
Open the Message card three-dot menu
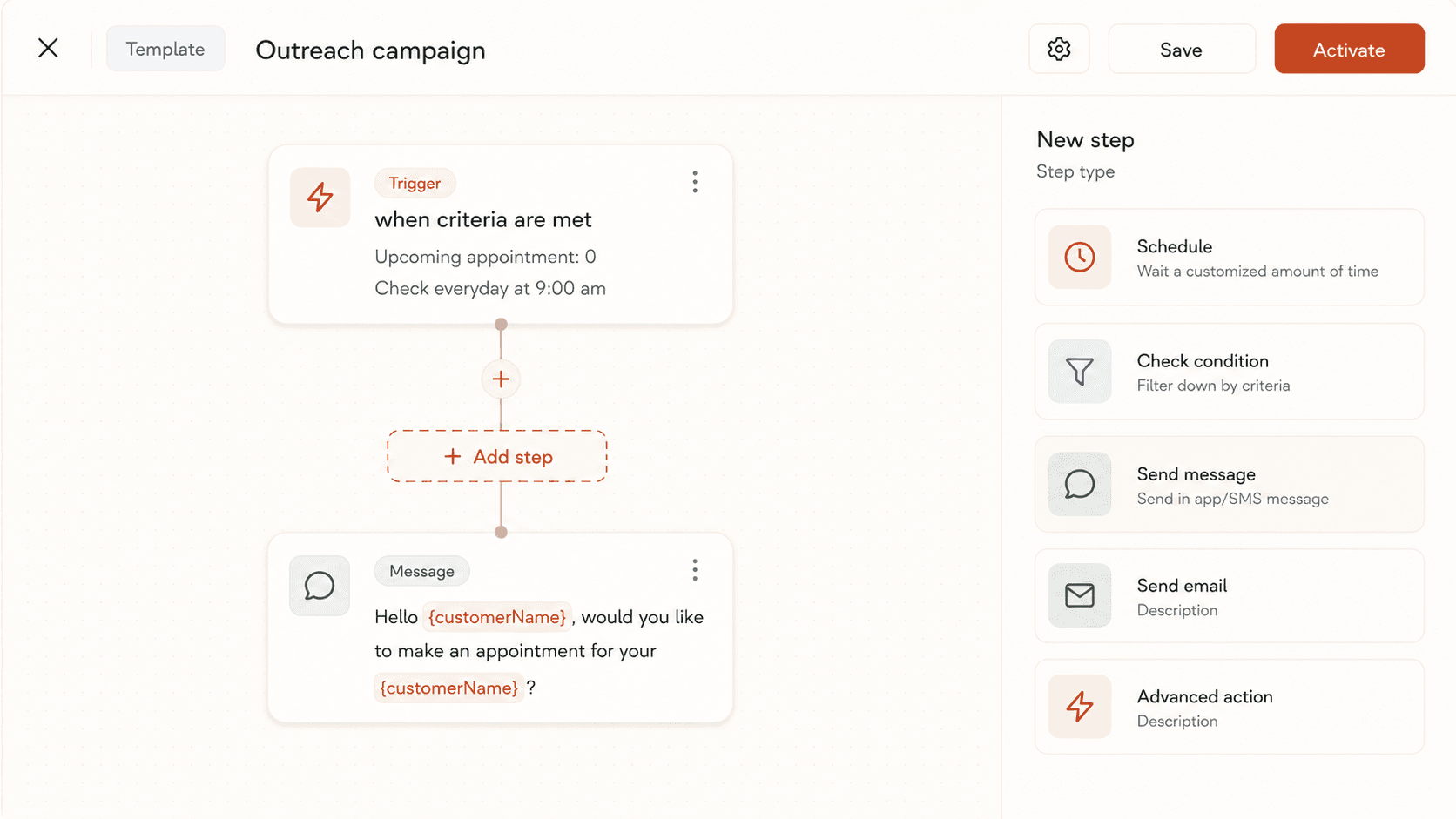click(695, 570)
